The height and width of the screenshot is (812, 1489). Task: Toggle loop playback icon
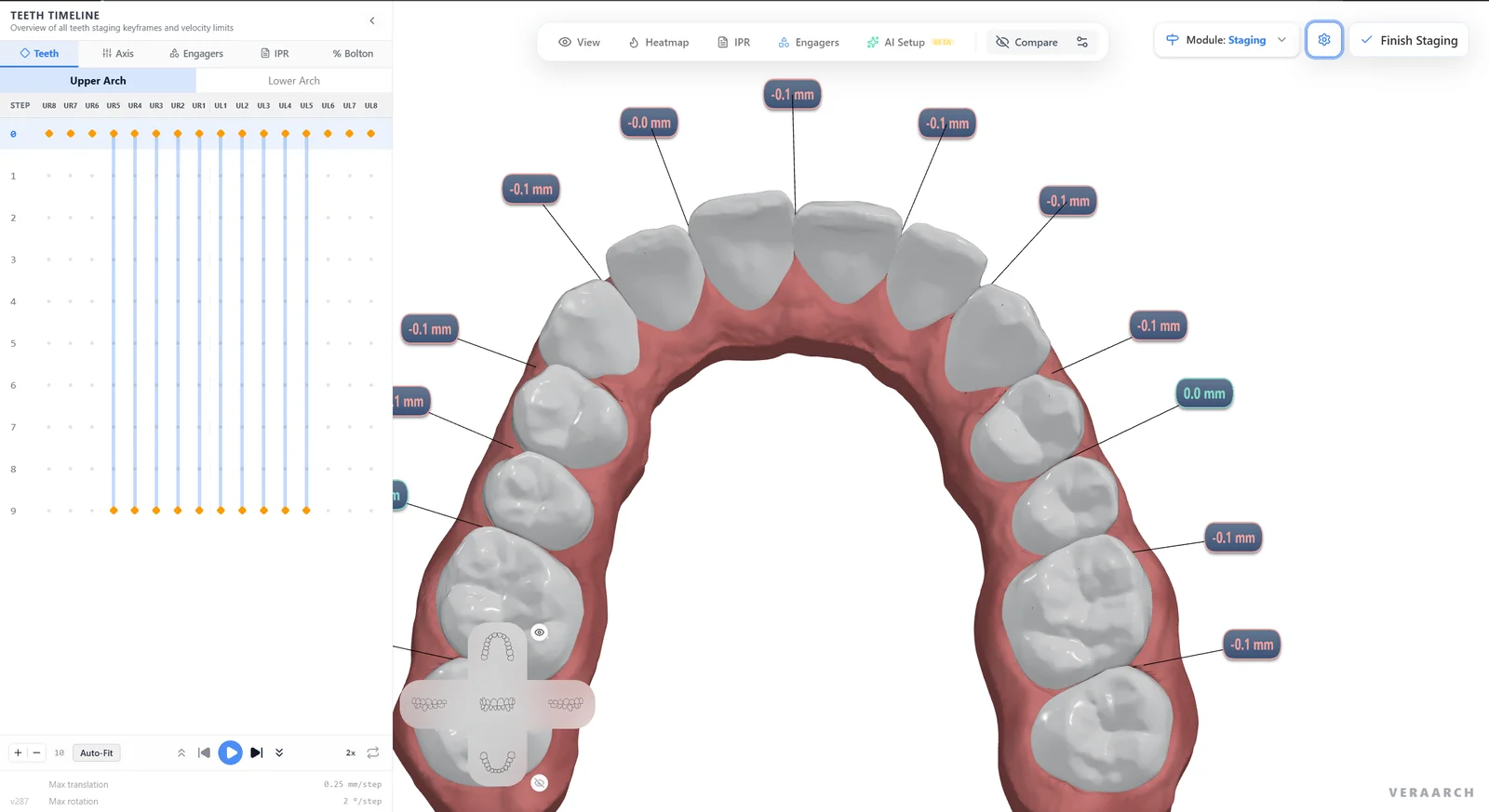(373, 752)
